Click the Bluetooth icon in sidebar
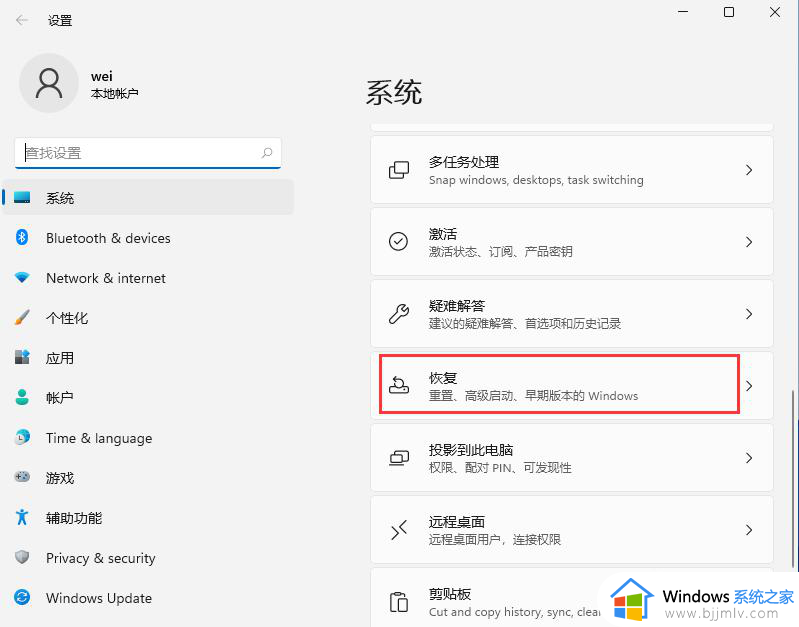Screen dimensions: 799x627 pos(22,237)
